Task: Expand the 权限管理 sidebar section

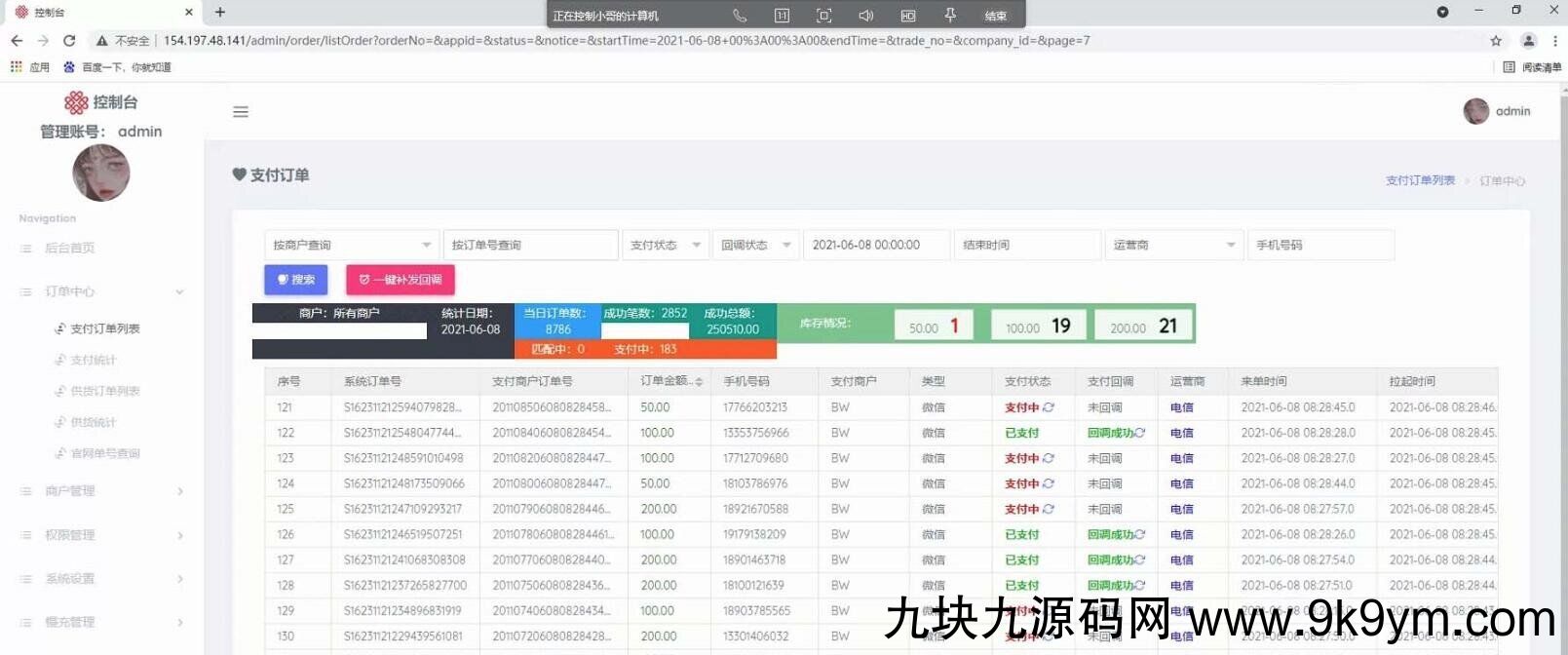Action: click(101, 535)
